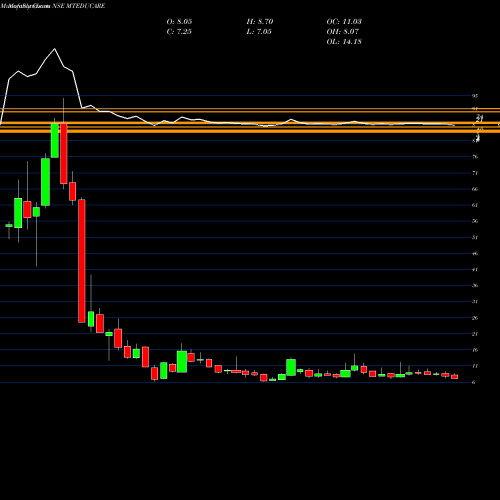The height and width of the screenshot is (500, 500).
Task: Select the close value C: 7.25
Action: click(179, 32)
